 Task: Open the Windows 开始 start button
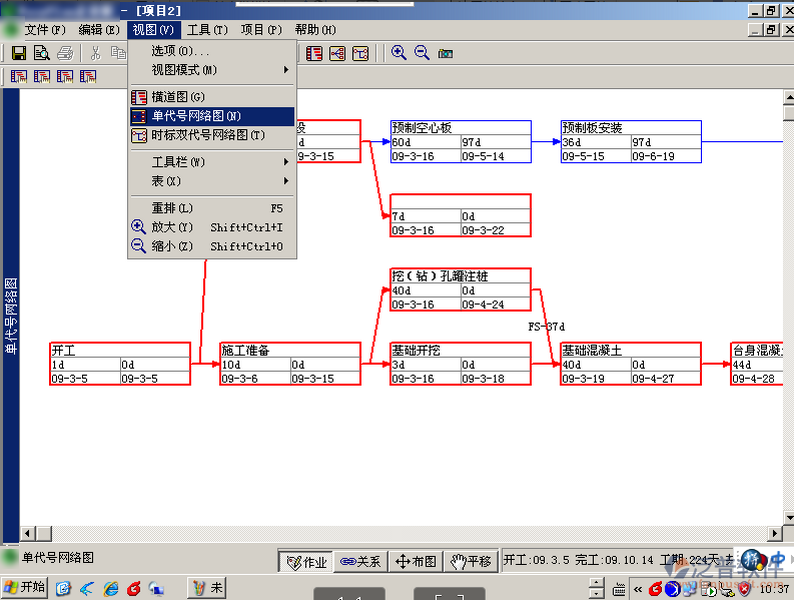[25, 587]
